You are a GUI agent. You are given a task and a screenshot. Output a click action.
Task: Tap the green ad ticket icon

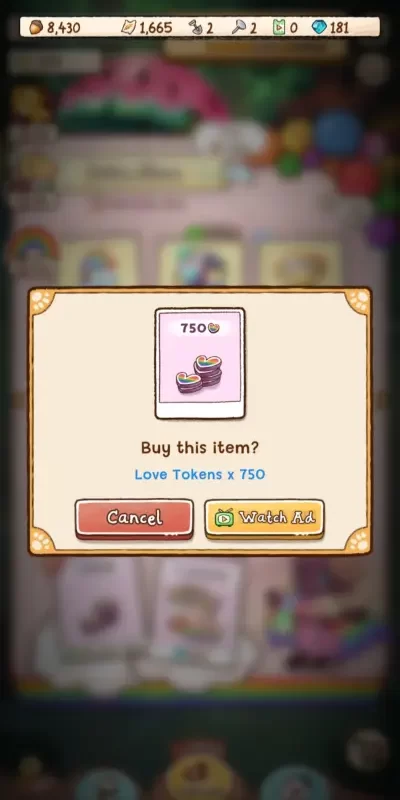tap(279, 27)
